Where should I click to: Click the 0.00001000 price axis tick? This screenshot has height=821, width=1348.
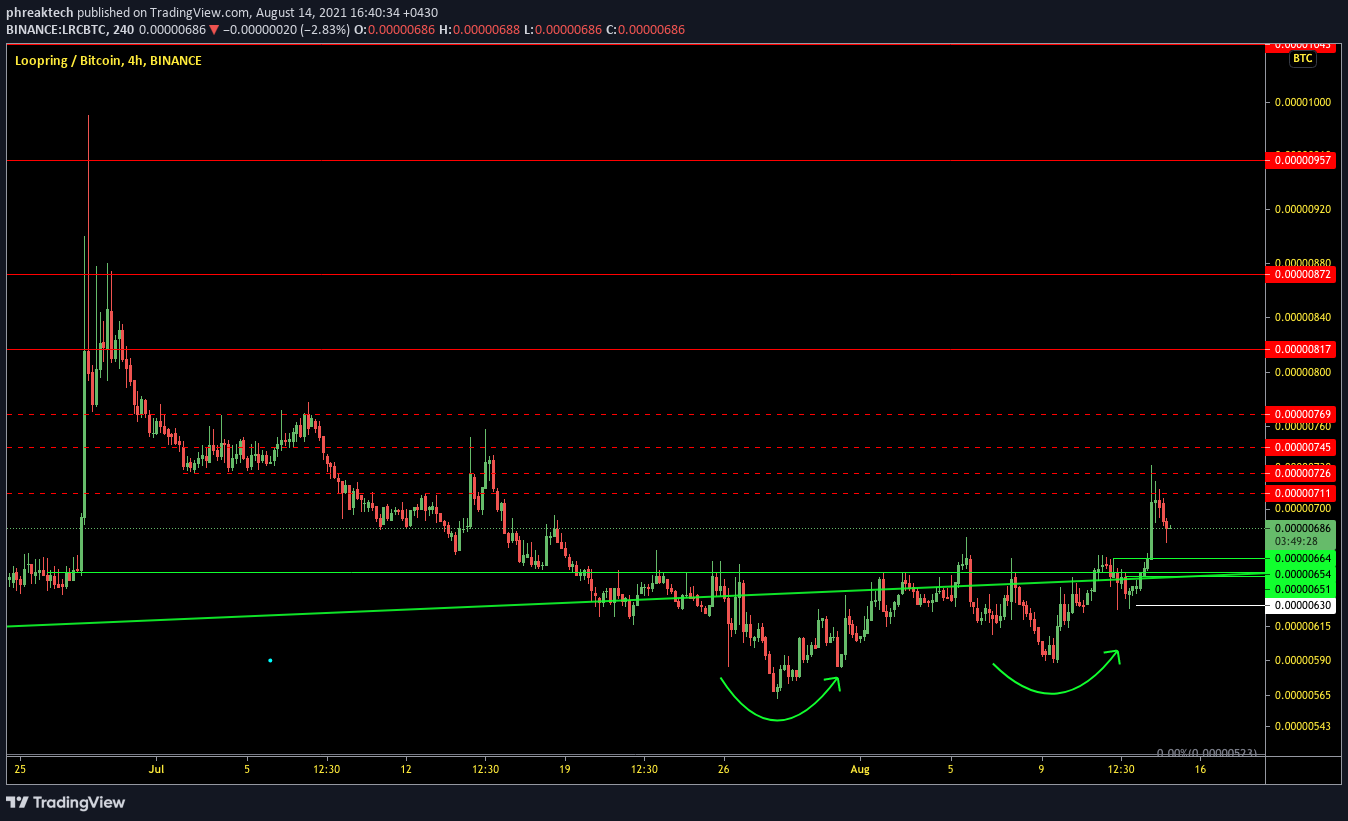(x=1304, y=102)
